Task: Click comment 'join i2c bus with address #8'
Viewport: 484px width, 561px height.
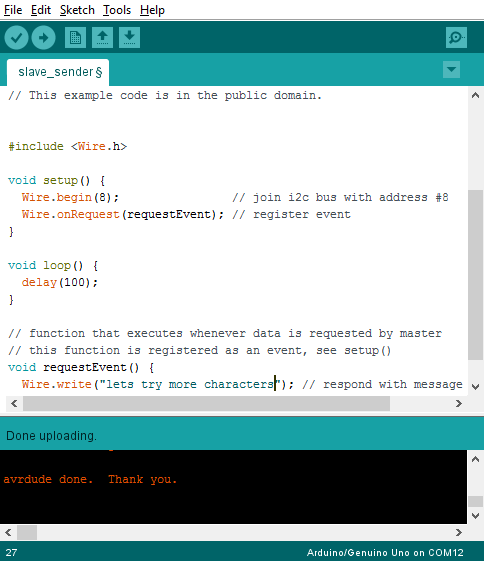Action: click(340, 197)
